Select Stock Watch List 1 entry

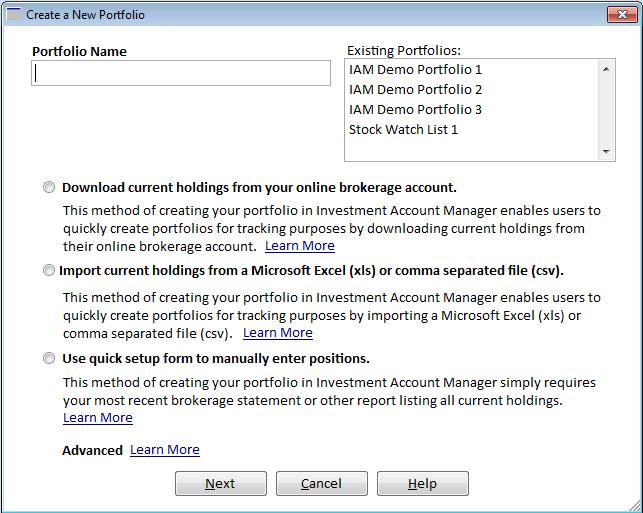[x=403, y=130]
